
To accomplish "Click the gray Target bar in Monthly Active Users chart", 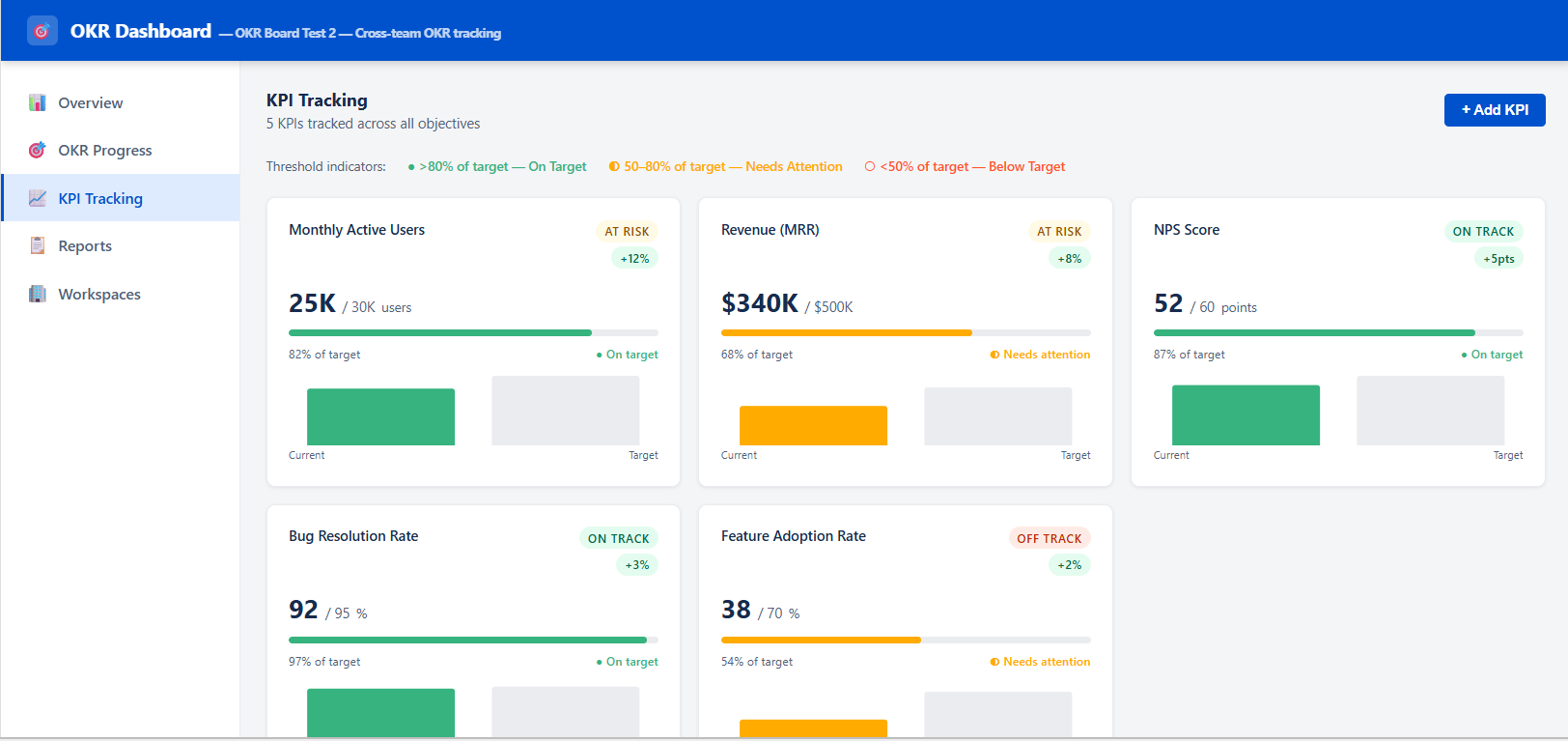I will pos(566,411).
